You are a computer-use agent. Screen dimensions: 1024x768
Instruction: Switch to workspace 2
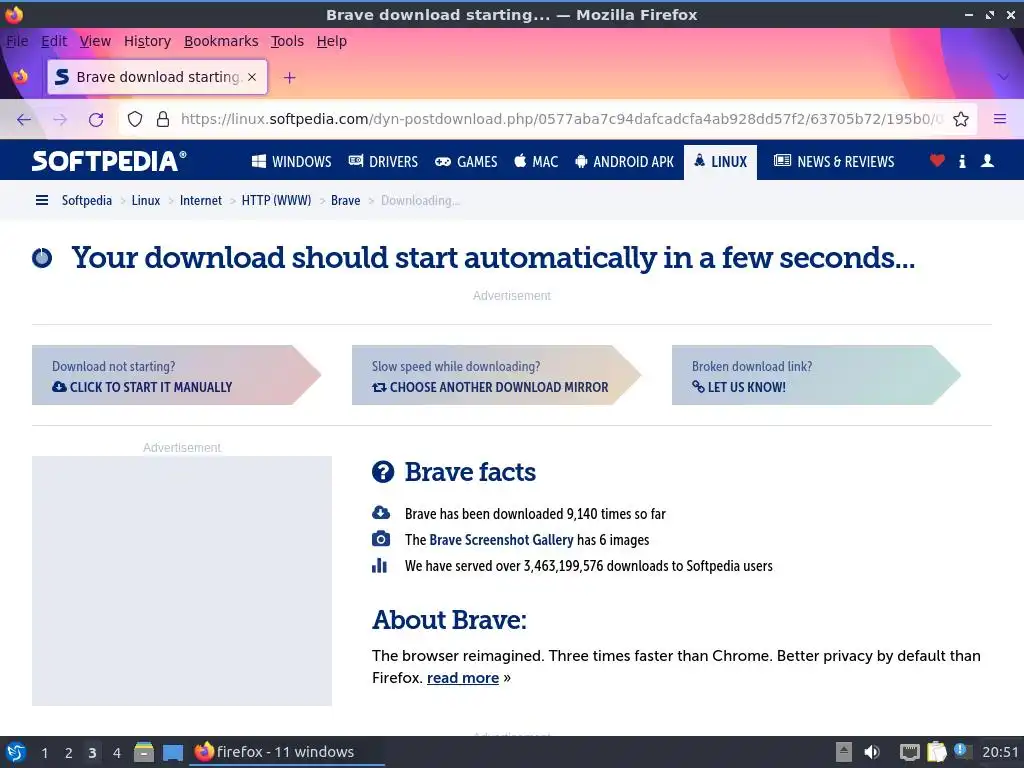(69, 753)
